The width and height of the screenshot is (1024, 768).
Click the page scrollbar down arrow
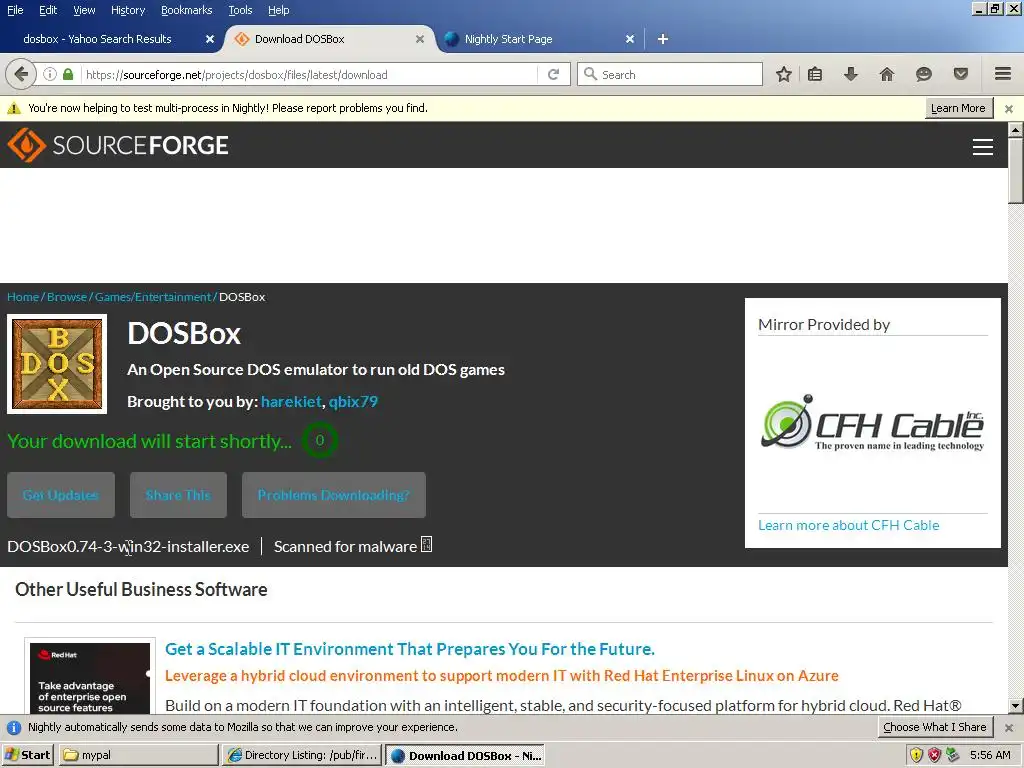(x=1016, y=706)
